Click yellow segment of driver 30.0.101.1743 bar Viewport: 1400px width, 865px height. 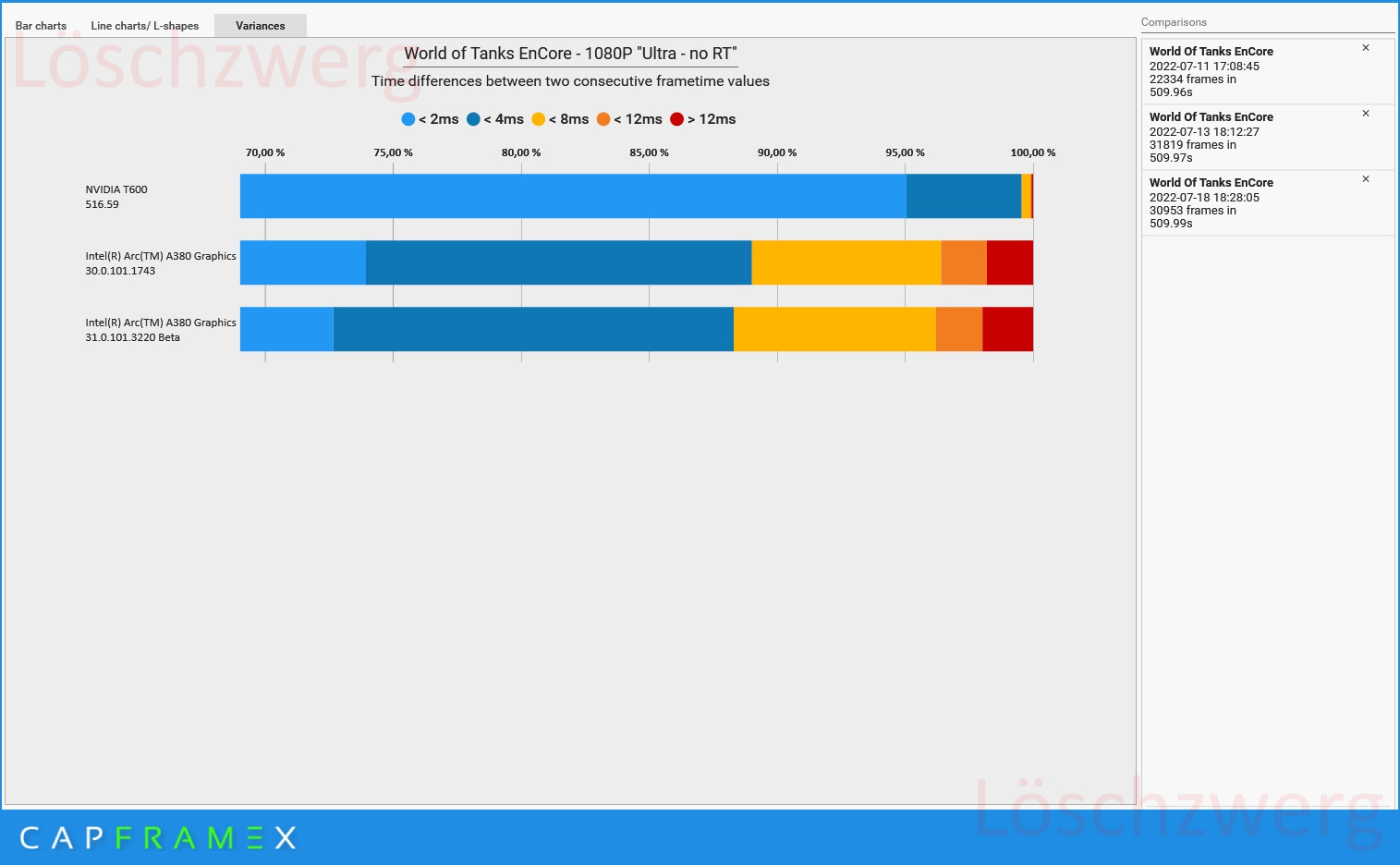coord(846,262)
